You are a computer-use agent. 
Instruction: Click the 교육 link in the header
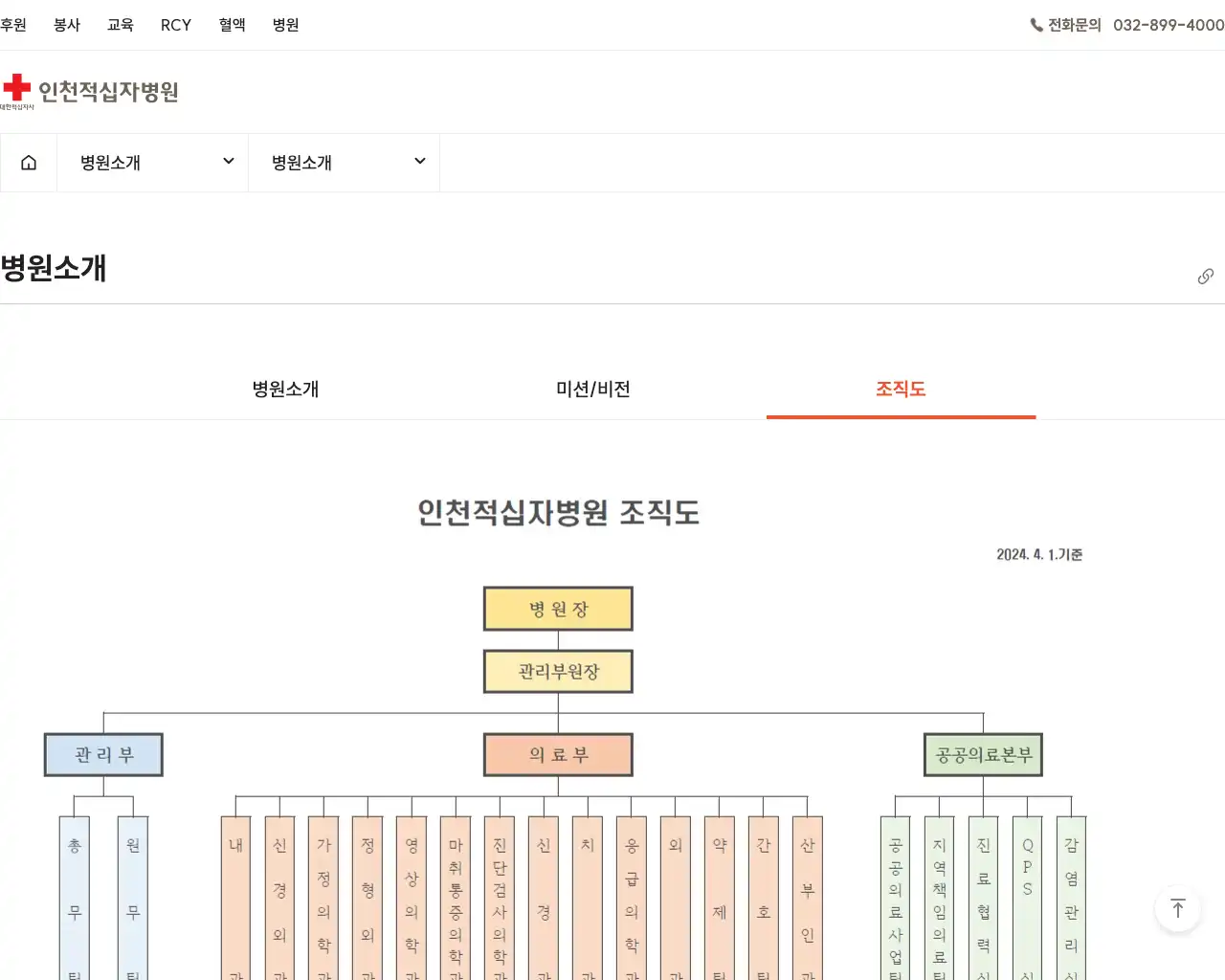pos(121,26)
